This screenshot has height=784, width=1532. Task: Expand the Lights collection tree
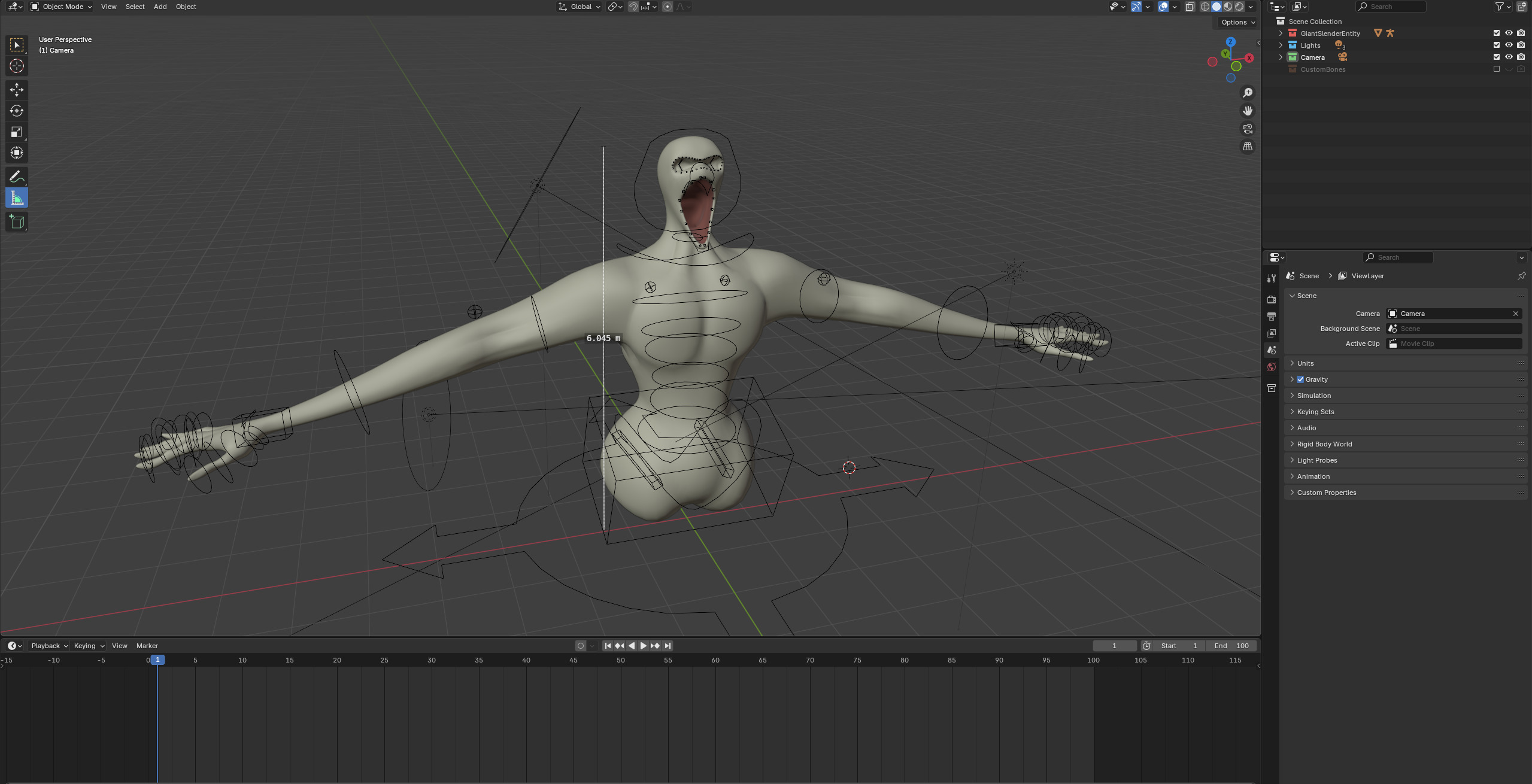[1281, 45]
